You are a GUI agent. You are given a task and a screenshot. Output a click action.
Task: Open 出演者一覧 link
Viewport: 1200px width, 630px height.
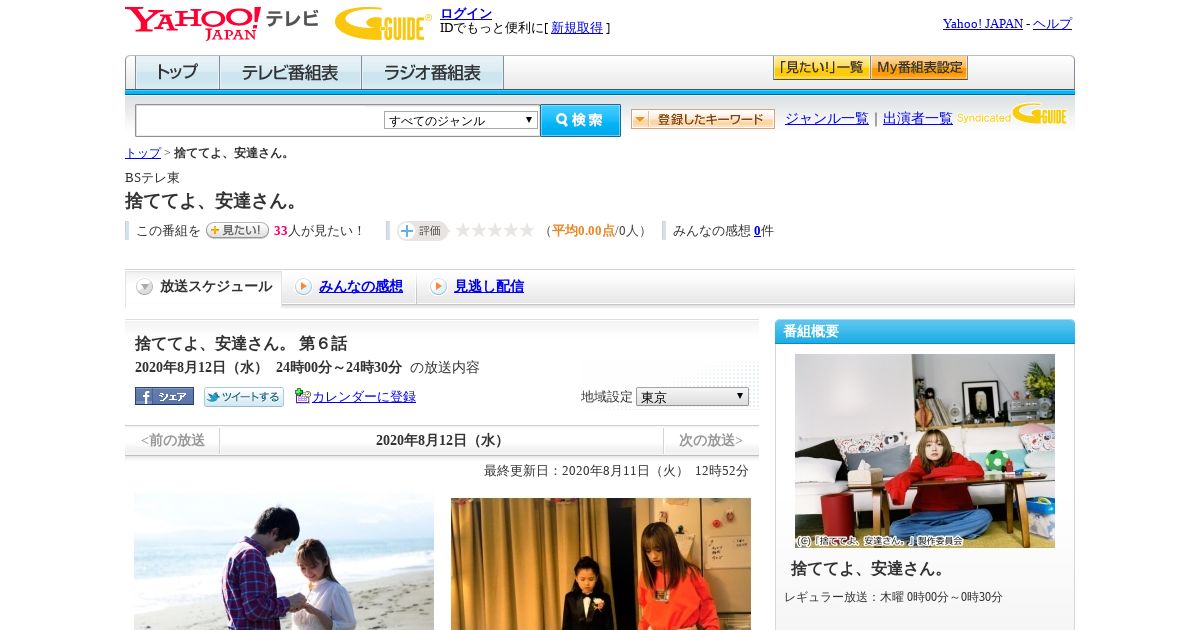[x=917, y=118]
